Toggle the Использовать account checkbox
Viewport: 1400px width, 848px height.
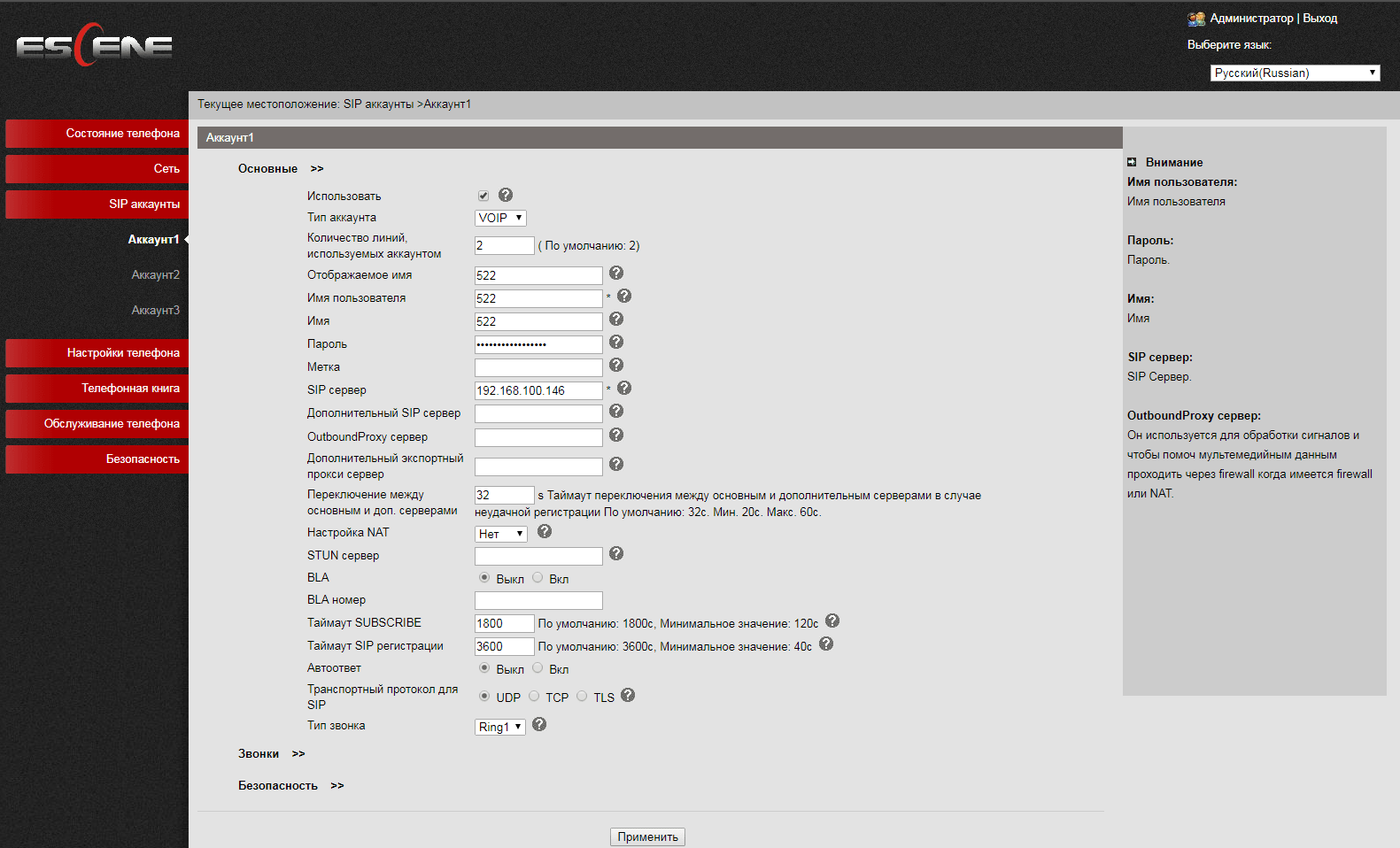tap(483, 196)
